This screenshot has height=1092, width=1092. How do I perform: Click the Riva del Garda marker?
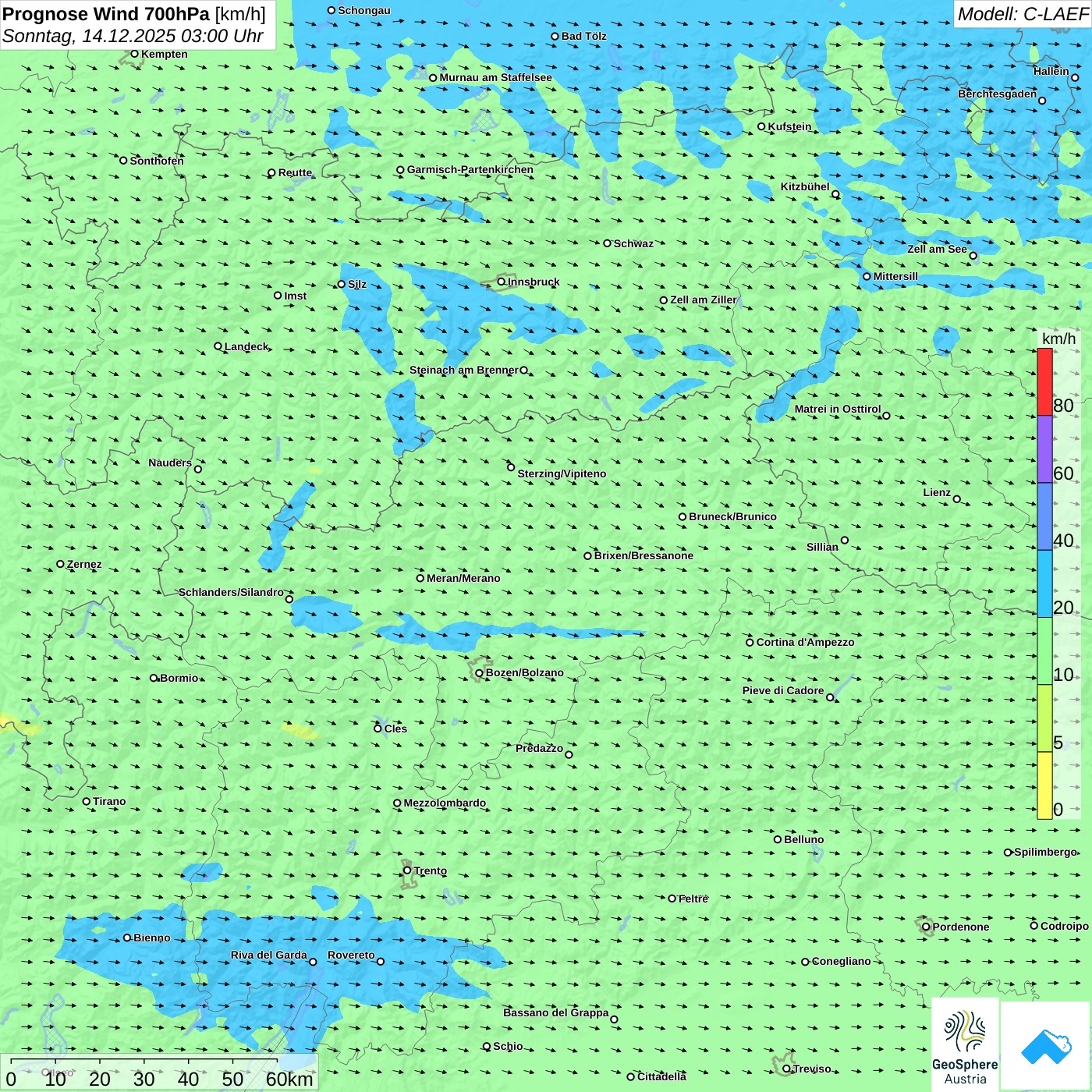click(x=313, y=962)
